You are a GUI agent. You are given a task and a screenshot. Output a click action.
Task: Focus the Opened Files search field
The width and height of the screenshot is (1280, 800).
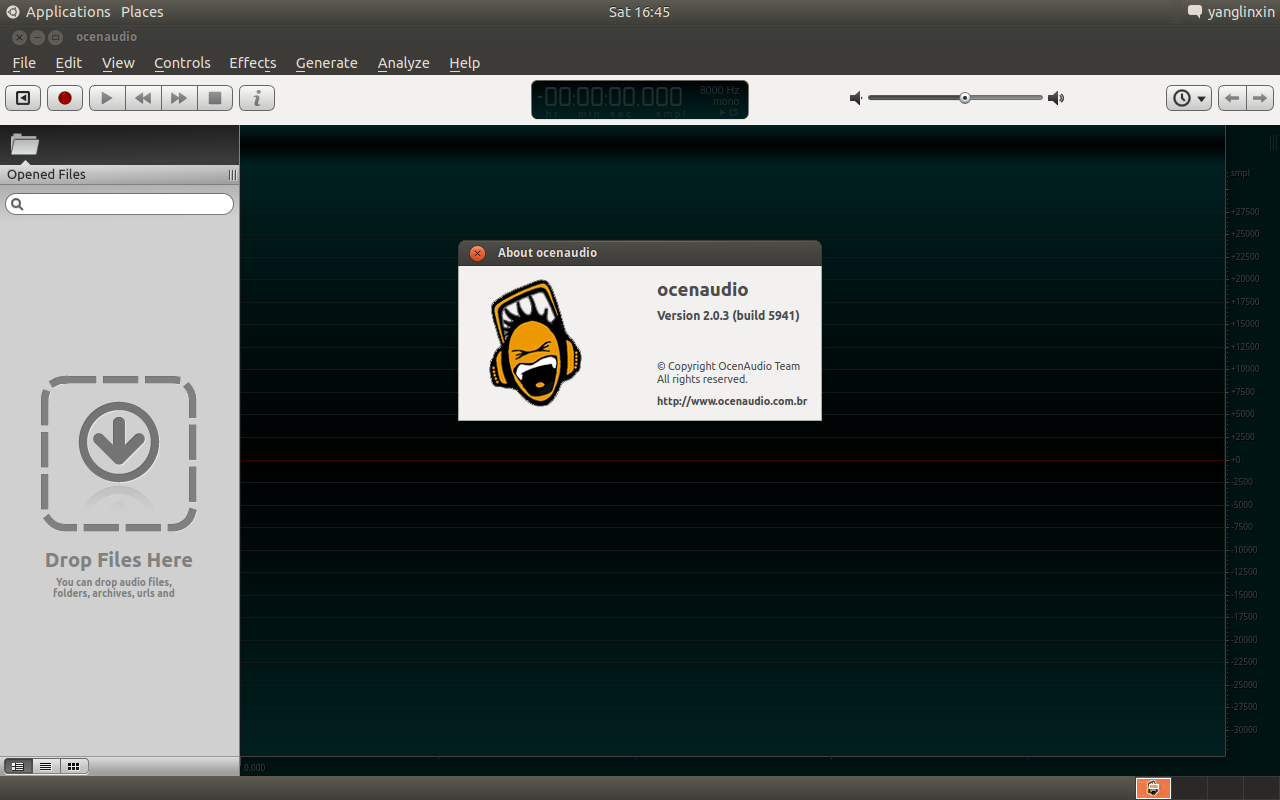click(x=119, y=204)
